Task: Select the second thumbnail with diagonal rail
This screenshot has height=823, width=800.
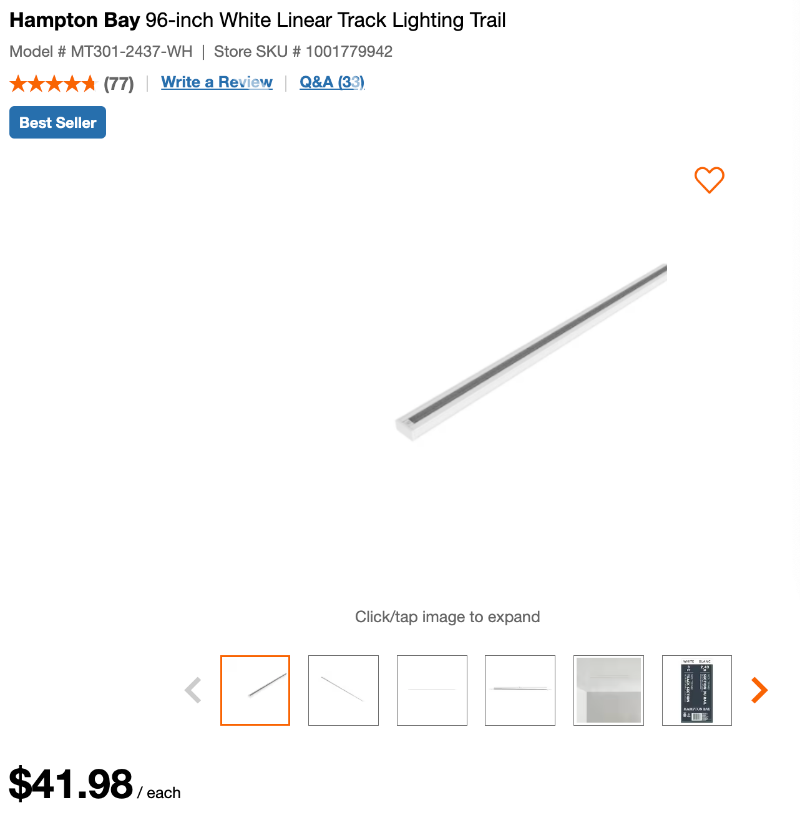Action: pos(343,690)
